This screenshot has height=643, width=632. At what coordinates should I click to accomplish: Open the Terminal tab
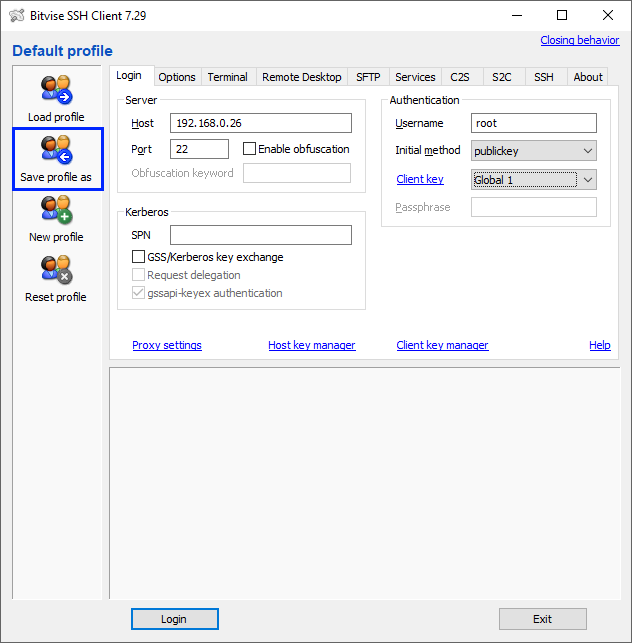(x=228, y=77)
